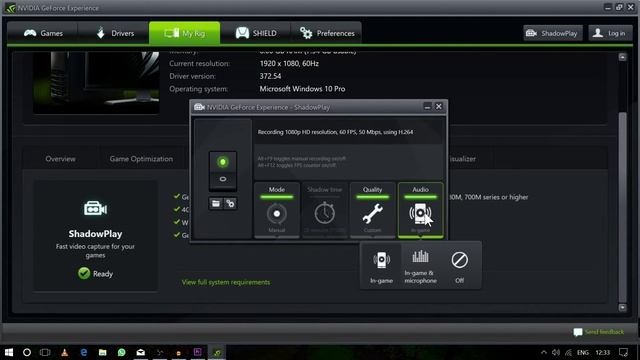Expand the Quality wrench panel

point(372,210)
